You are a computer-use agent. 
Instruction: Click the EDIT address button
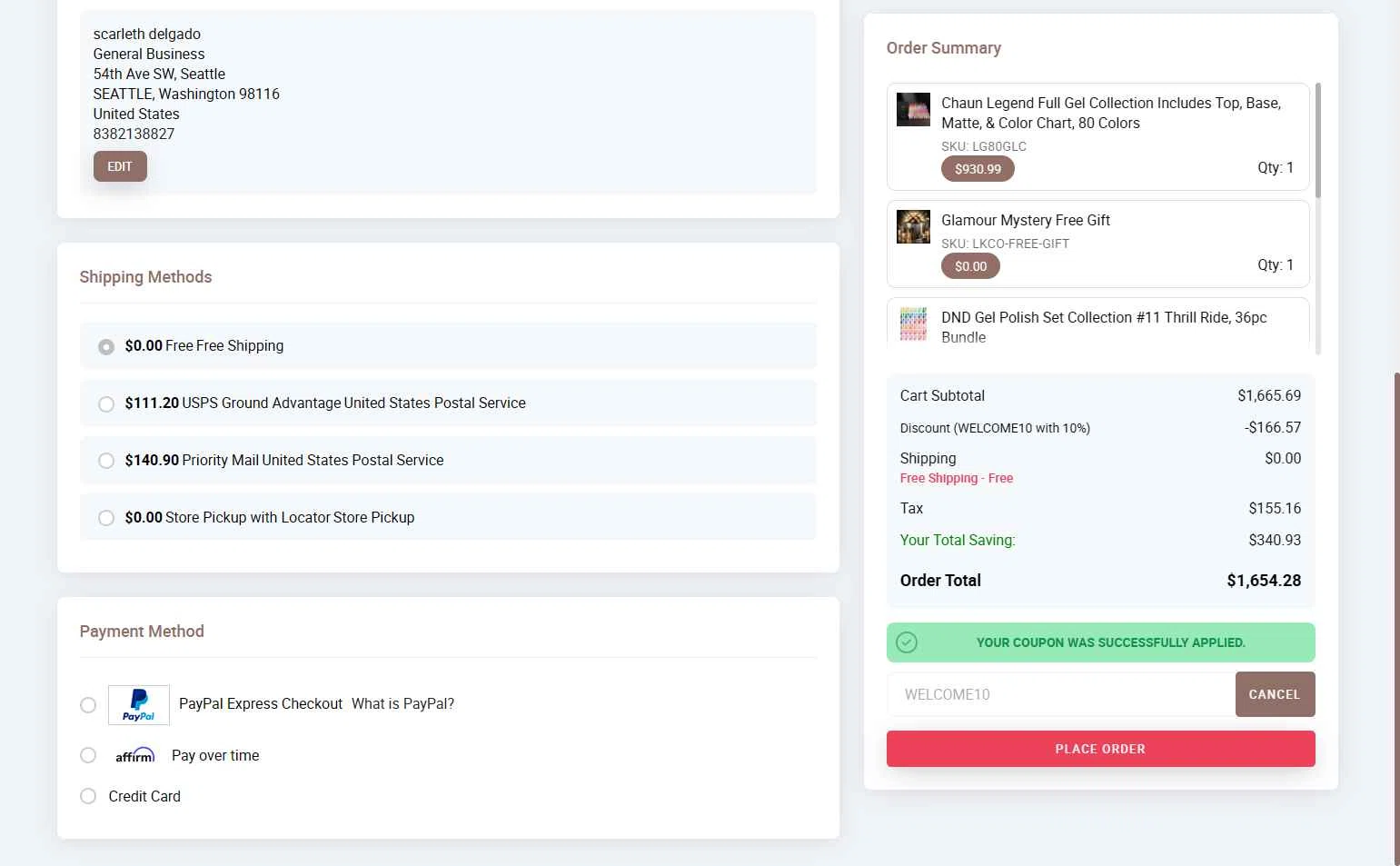coord(120,166)
